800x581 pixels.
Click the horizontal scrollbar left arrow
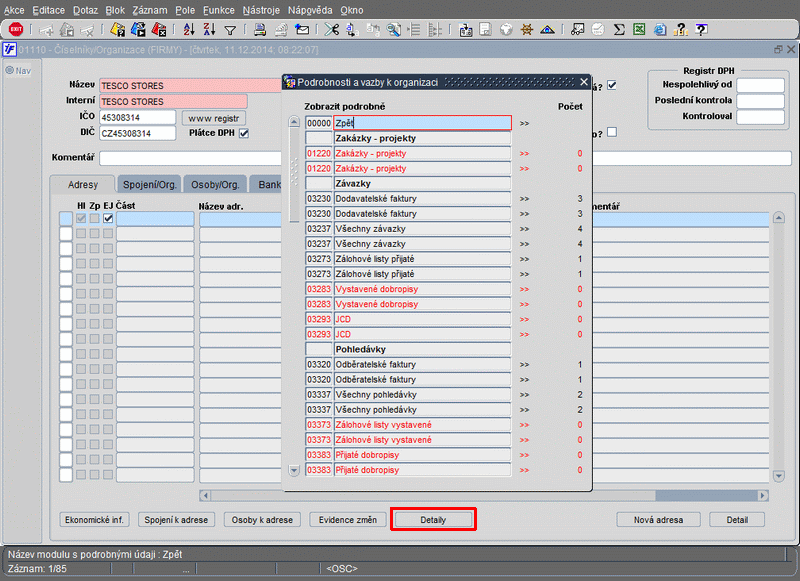(205, 495)
